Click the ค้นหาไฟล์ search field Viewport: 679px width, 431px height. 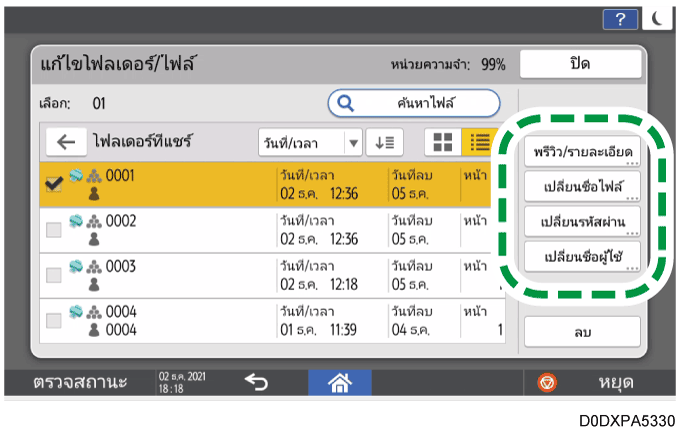click(x=414, y=103)
